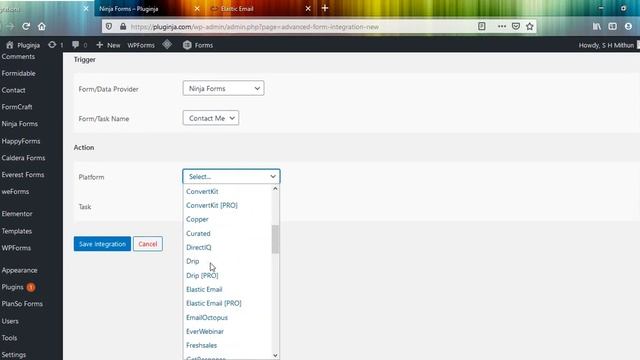
Task: Open Formidable in the sidebar
Action: (x=18, y=73)
